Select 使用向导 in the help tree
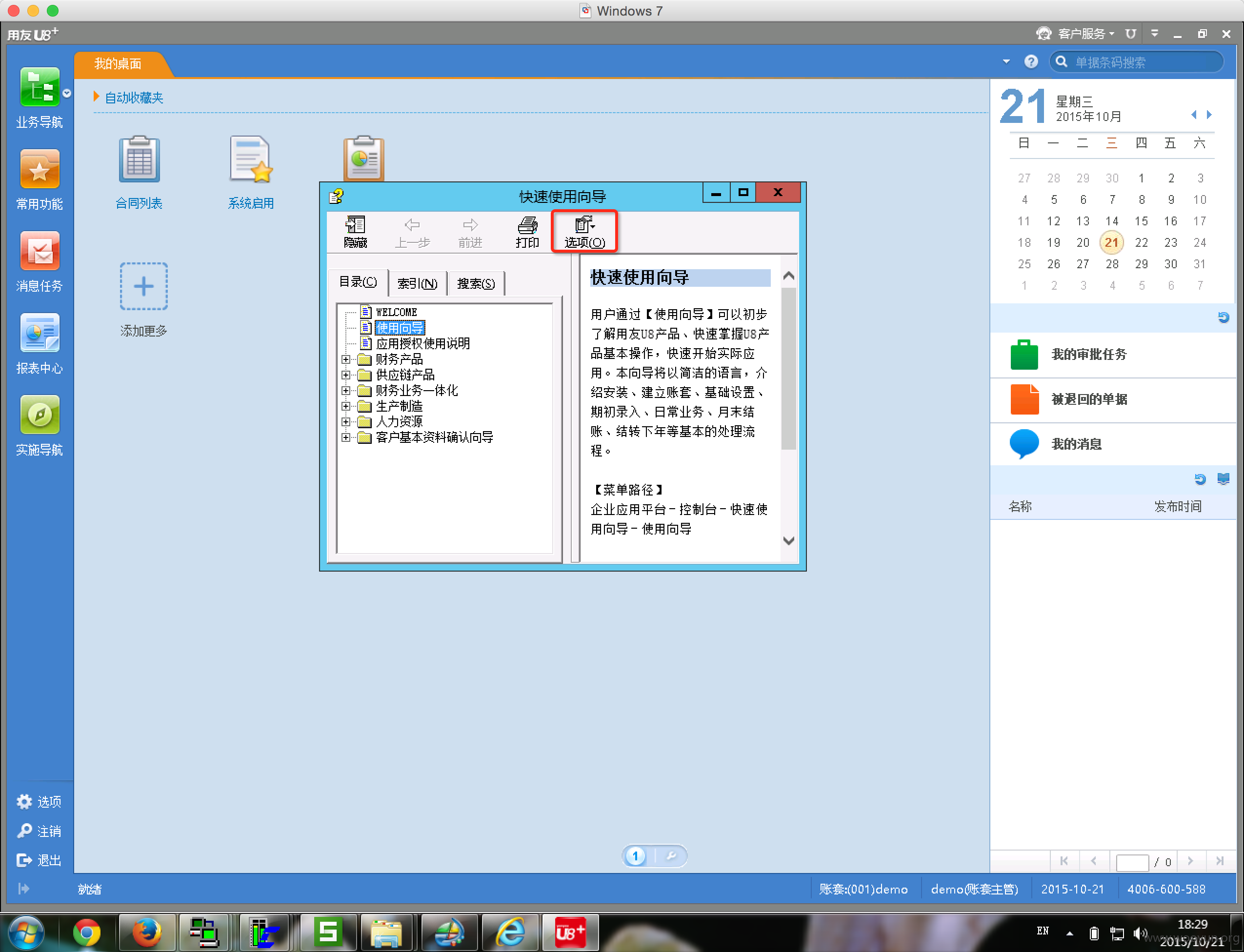1244x952 pixels. click(400, 328)
